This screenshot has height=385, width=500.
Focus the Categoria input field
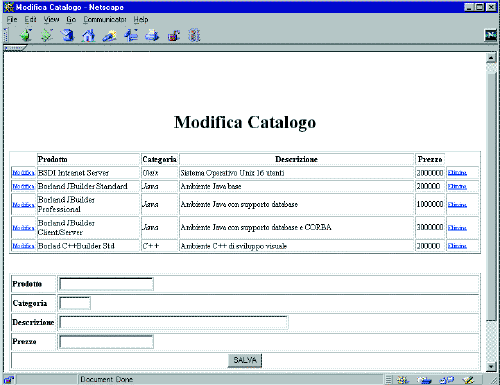click(x=75, y=303)
